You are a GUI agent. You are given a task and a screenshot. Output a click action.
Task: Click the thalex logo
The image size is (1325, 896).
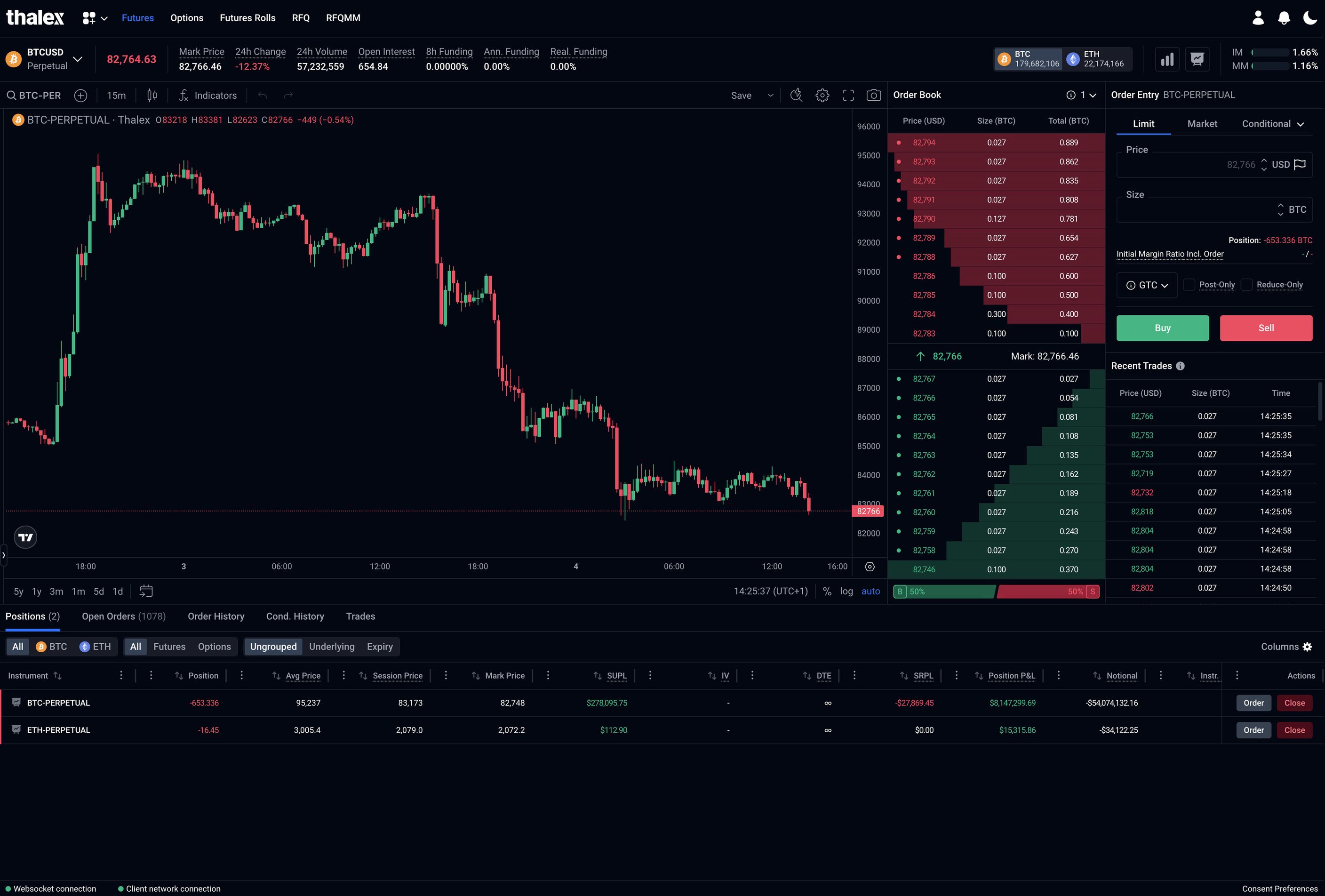pos(35,18)
